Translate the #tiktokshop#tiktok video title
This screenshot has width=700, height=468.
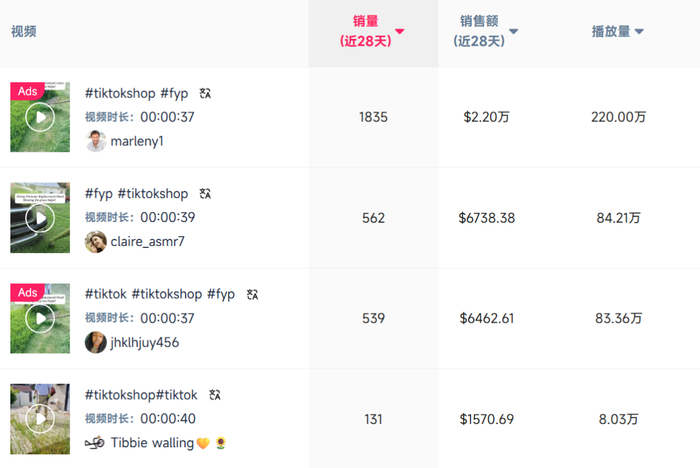215,395
